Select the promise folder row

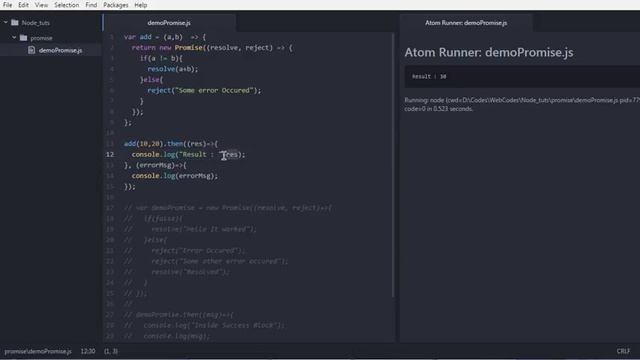point(51,38)
